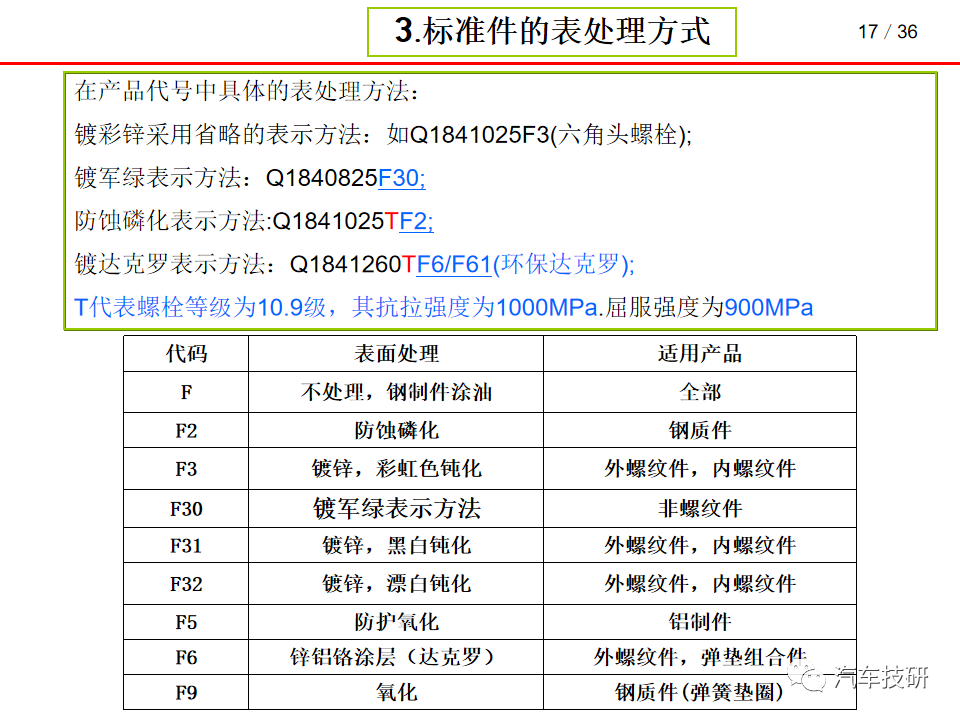The width and height of the screenshot is (960, 720).
Task: Select the code cell F3
Action: (186, 469)
